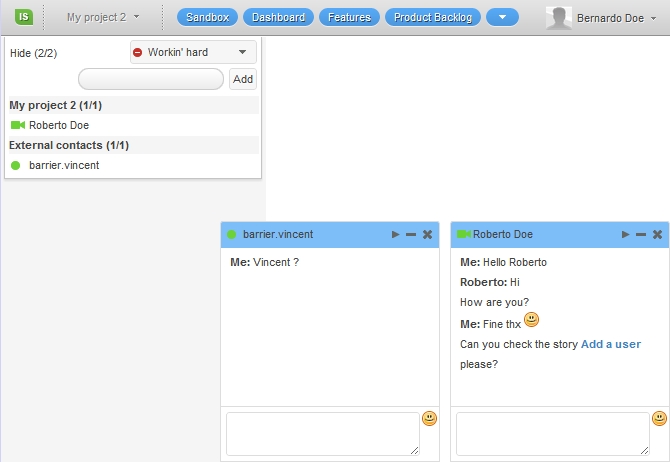
Task: Click barrier.vincent chat window title
Action: (x=278, y=234)
